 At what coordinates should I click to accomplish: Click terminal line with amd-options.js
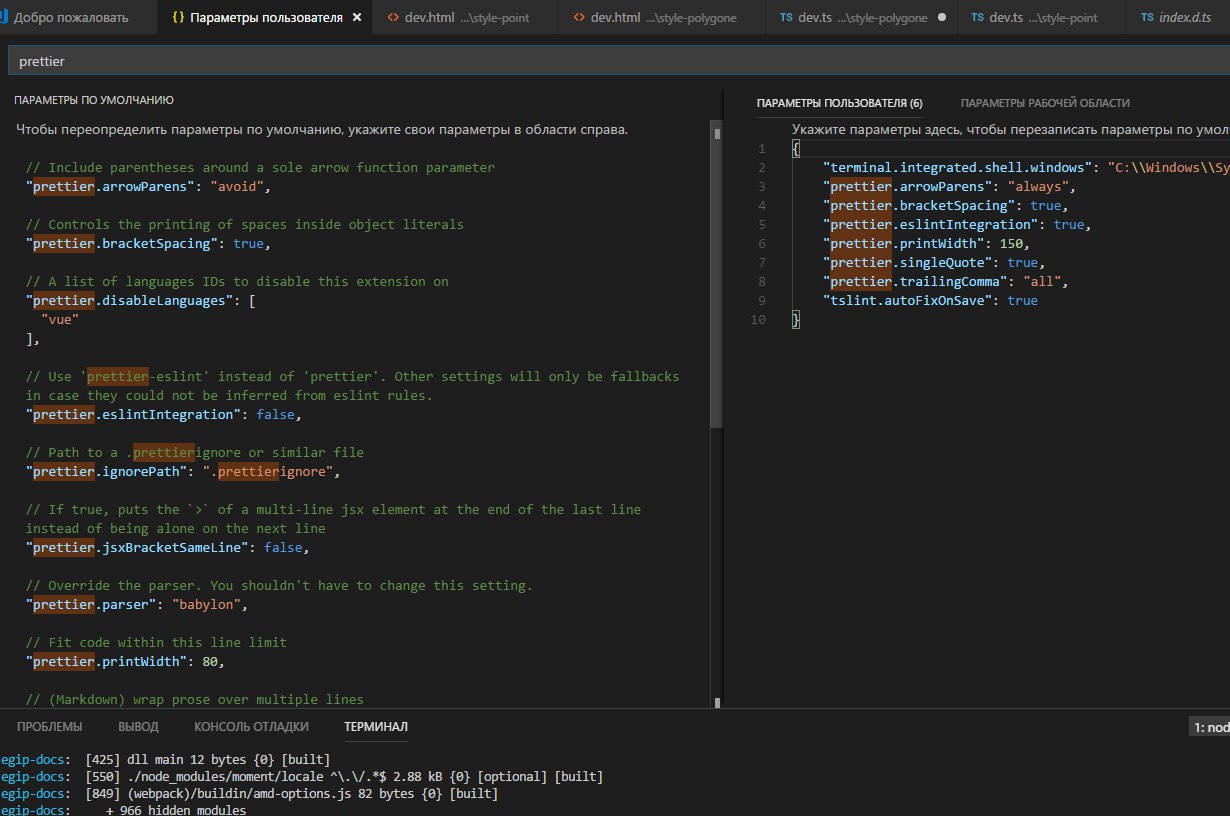pos(249,793)
